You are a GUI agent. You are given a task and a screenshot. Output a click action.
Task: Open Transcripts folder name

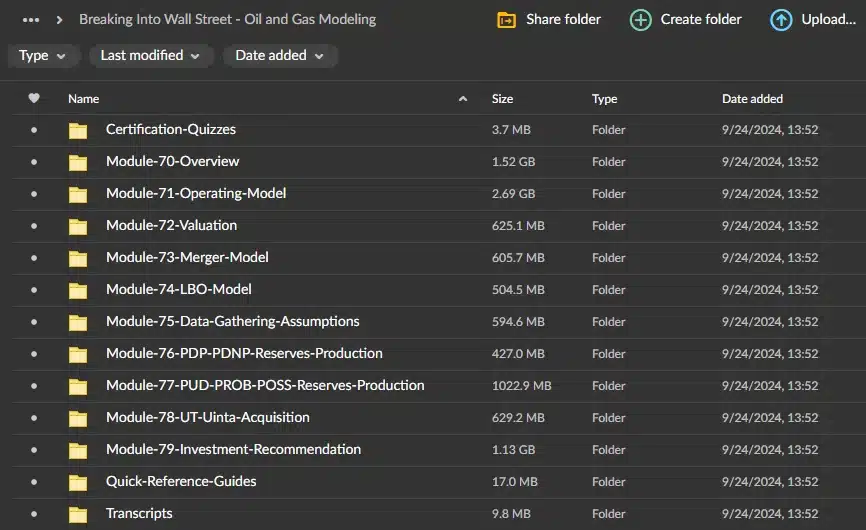click(x=139, y=513)
